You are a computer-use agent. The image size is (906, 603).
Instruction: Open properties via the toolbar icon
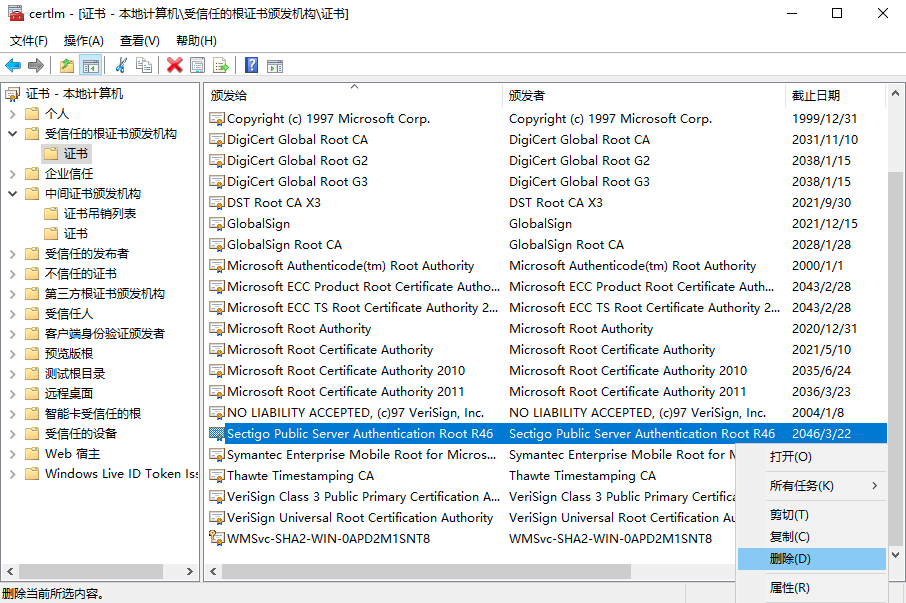[x=198, y=66]
